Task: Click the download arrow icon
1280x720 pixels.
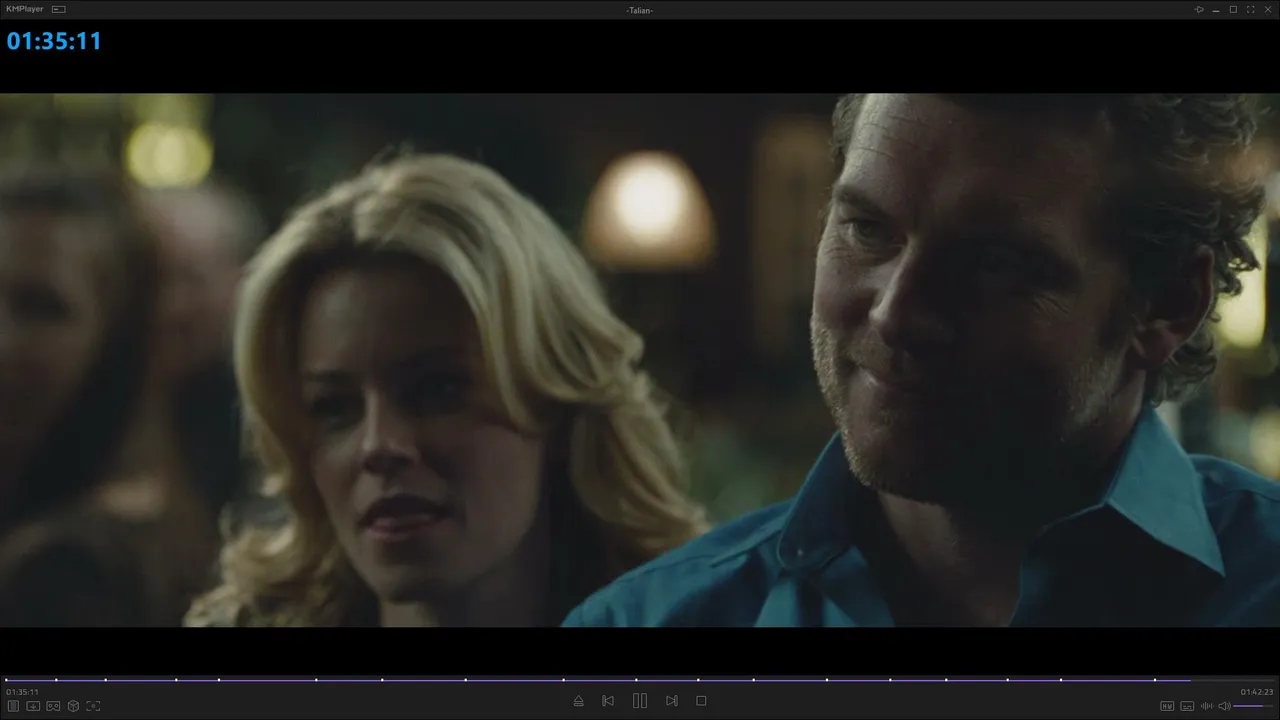Action: pyautogui.click(x=33, y=706)
